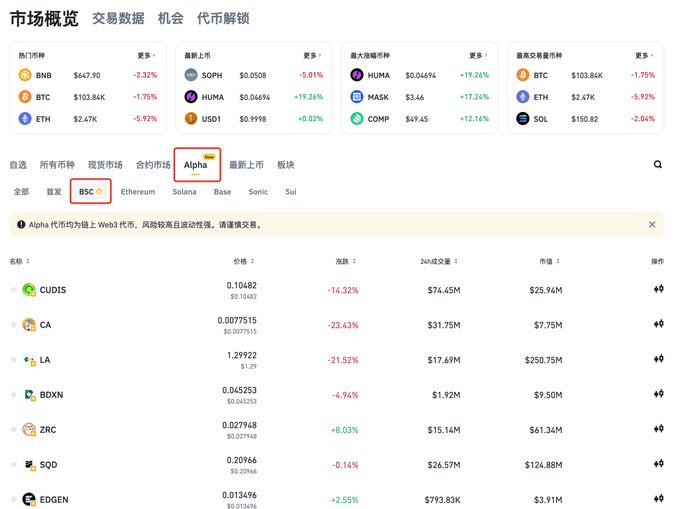Click the MASK icon in 最大涨幅币种

[x=357, y=97]
